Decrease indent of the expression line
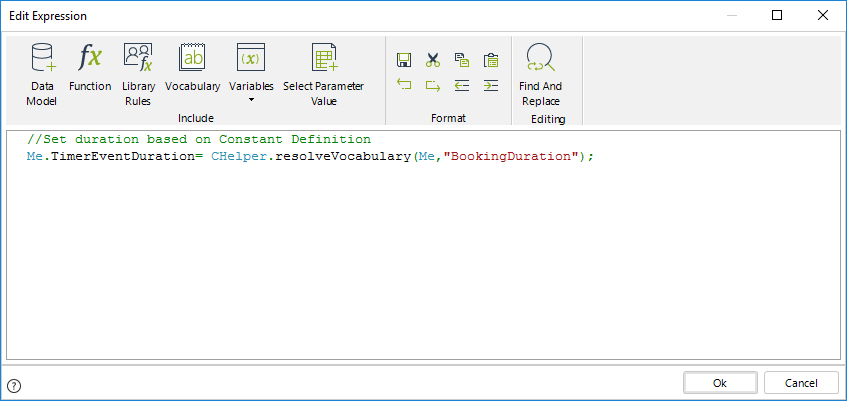 (462, 86)
